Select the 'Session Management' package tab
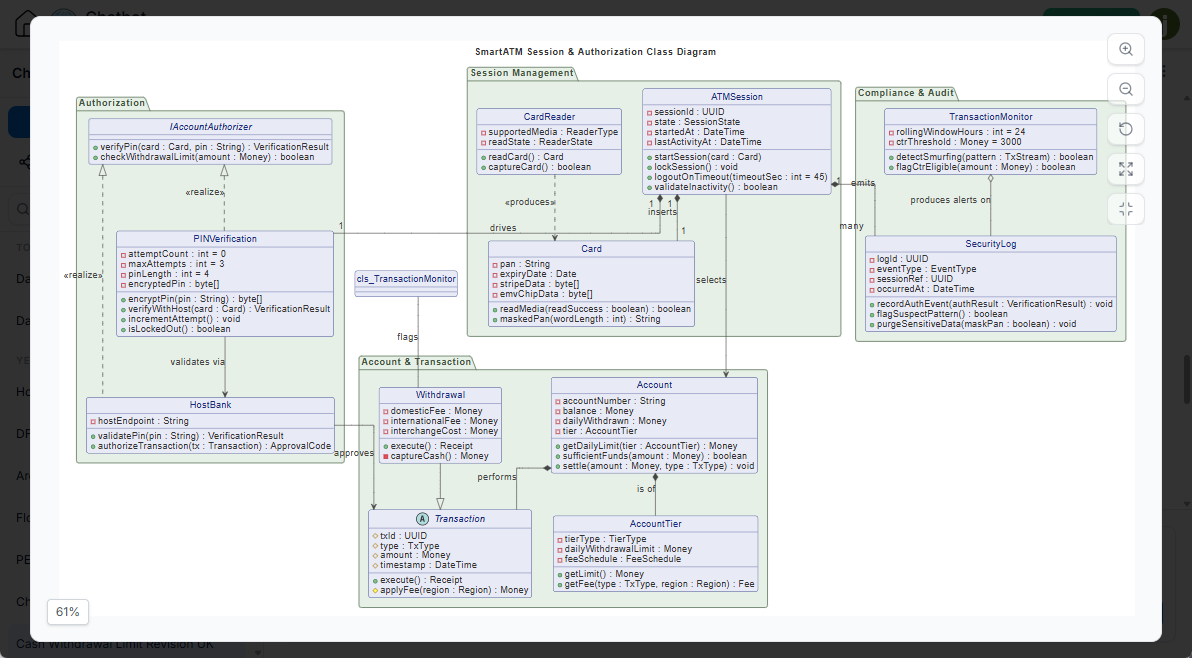1192x658 pixels. [522, 73]
